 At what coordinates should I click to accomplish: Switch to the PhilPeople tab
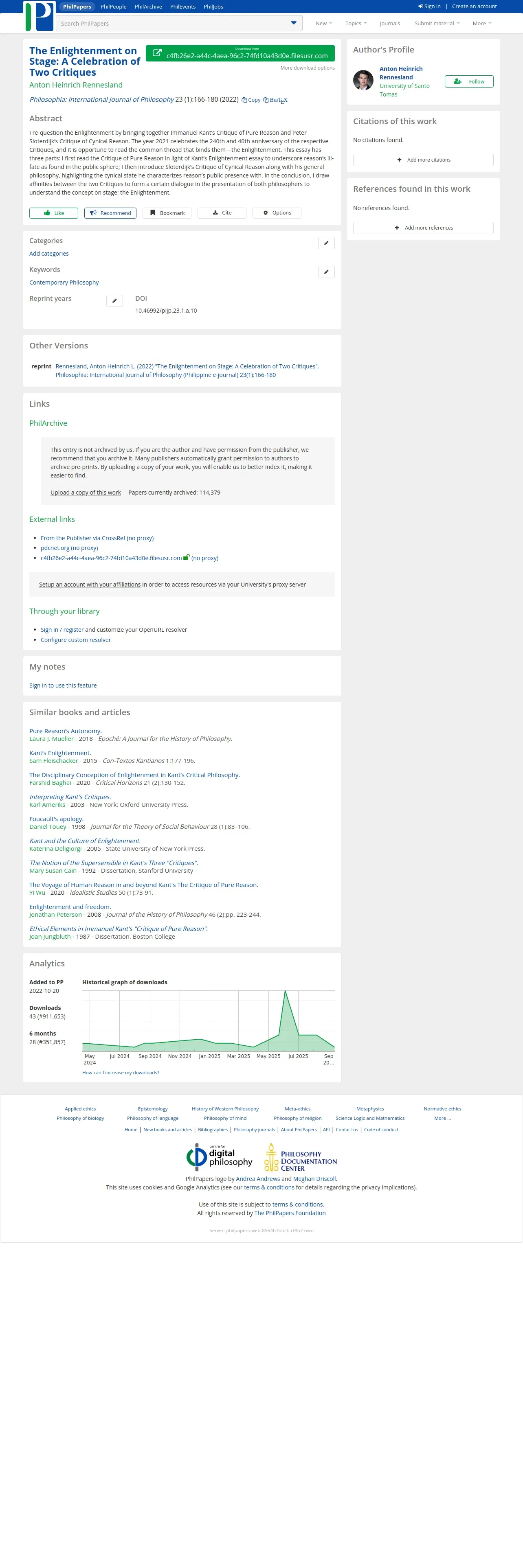click(x=114, y=7)
